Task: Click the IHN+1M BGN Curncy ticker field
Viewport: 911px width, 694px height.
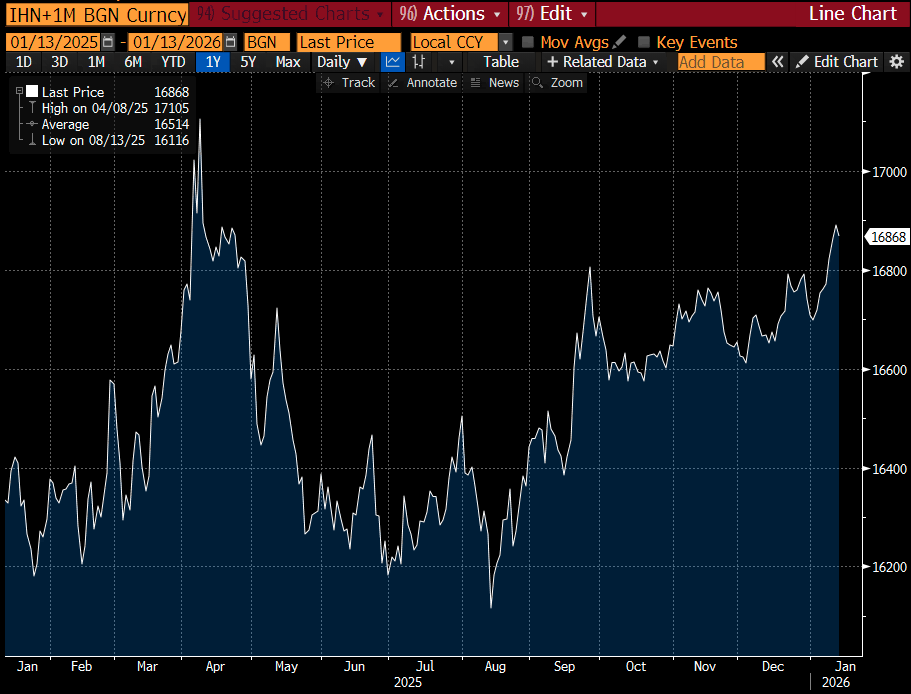Action: (96, 14)
